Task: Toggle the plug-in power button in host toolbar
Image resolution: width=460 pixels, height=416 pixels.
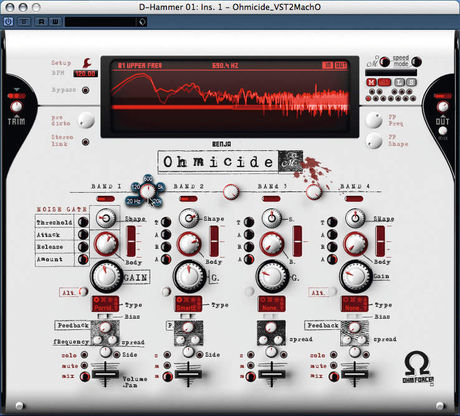Action: [8, 22]
